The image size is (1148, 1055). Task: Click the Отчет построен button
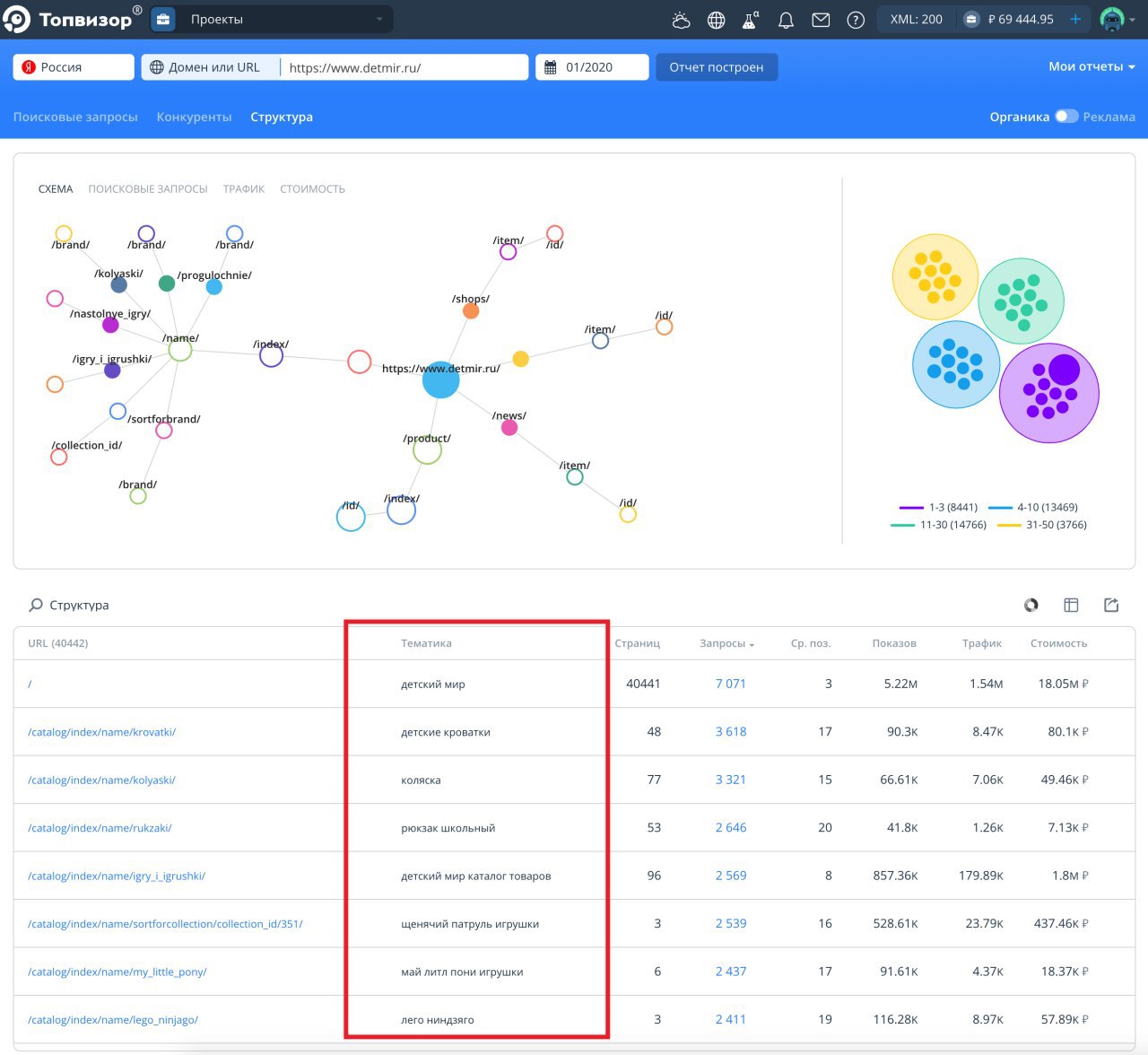pyautogui.click(x=717, y=67)
